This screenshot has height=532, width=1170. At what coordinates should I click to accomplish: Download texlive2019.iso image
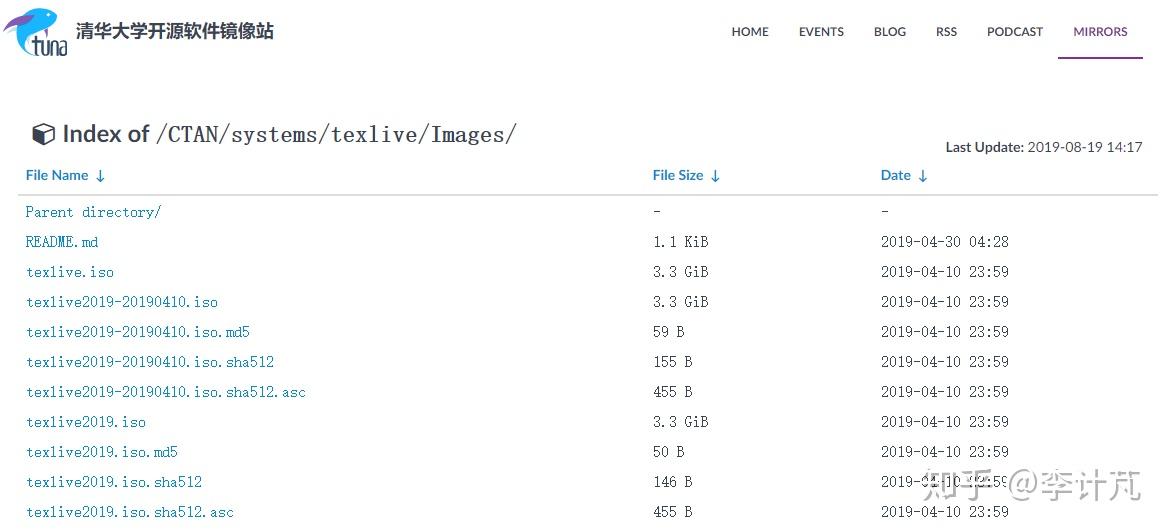coord(86,422)
